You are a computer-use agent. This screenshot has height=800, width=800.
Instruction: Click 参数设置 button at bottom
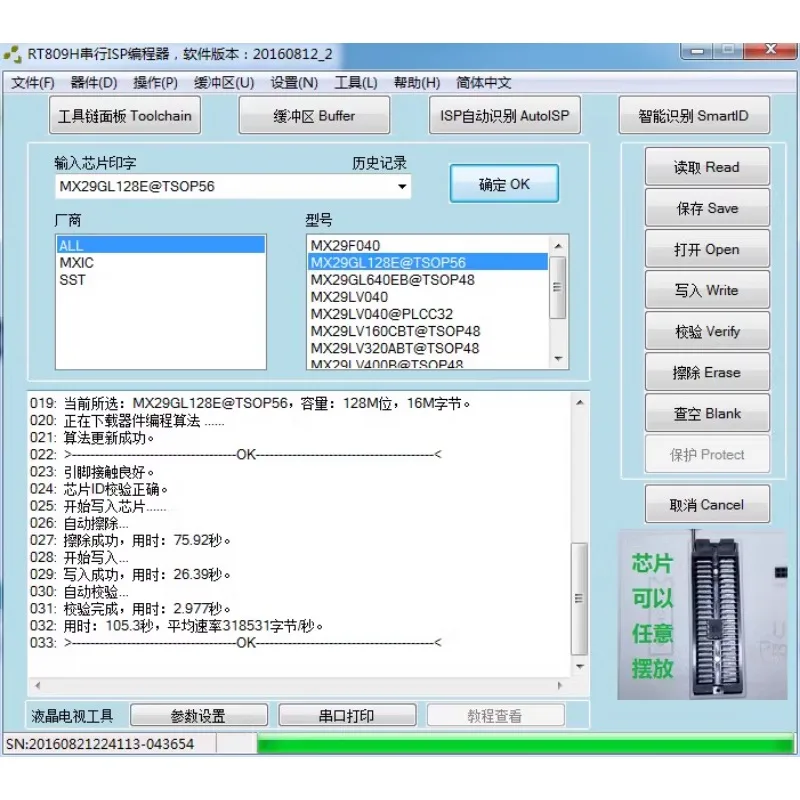[x=199, y=715]
